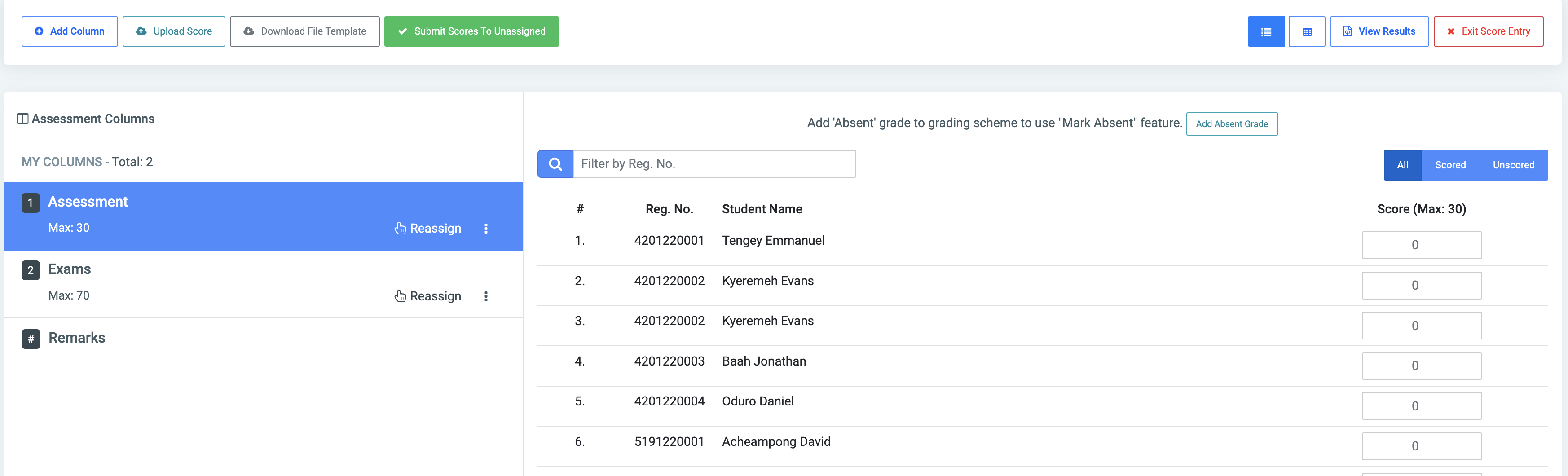Open the Exams column options menu

point(486,296)
